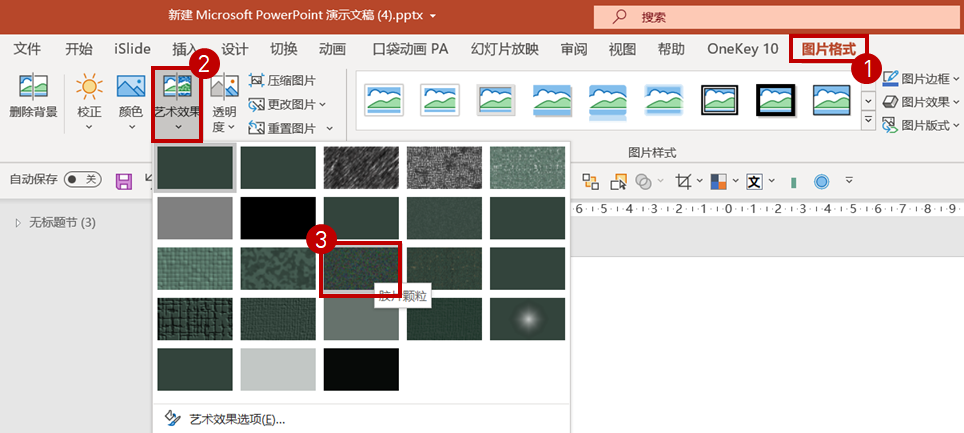Click the 图片边框 picture border pen icon
Screen dimensions: 964x433
tap(890, 78)
